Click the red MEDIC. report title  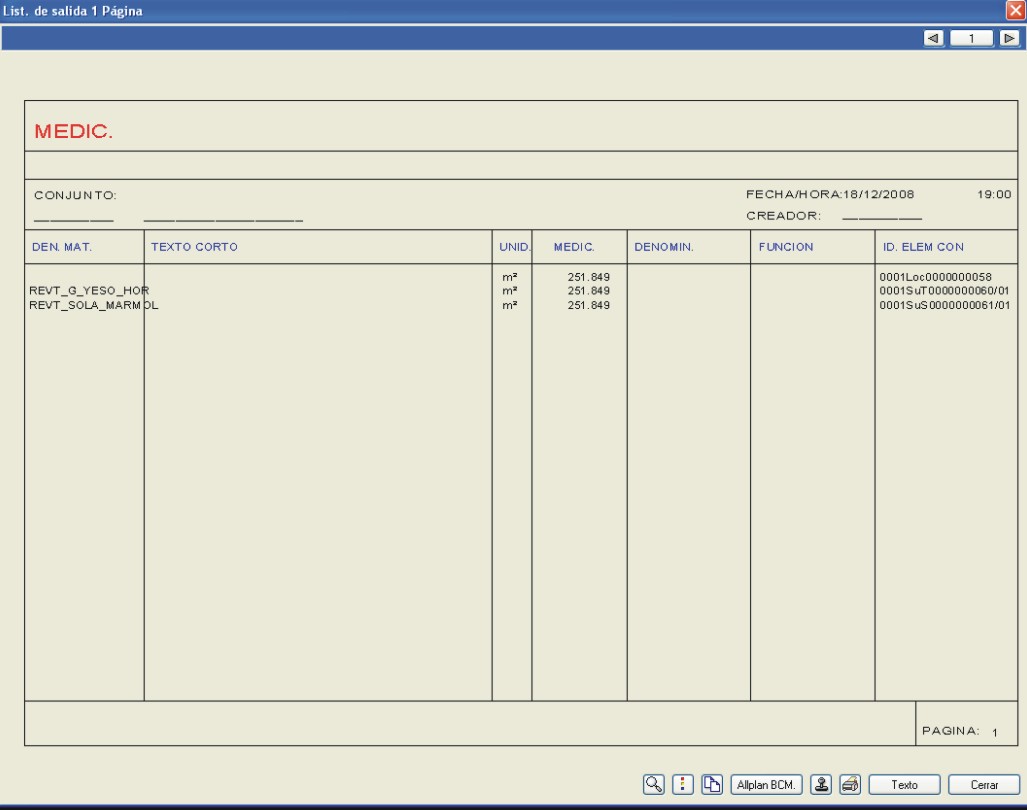[x=74, y=132]
